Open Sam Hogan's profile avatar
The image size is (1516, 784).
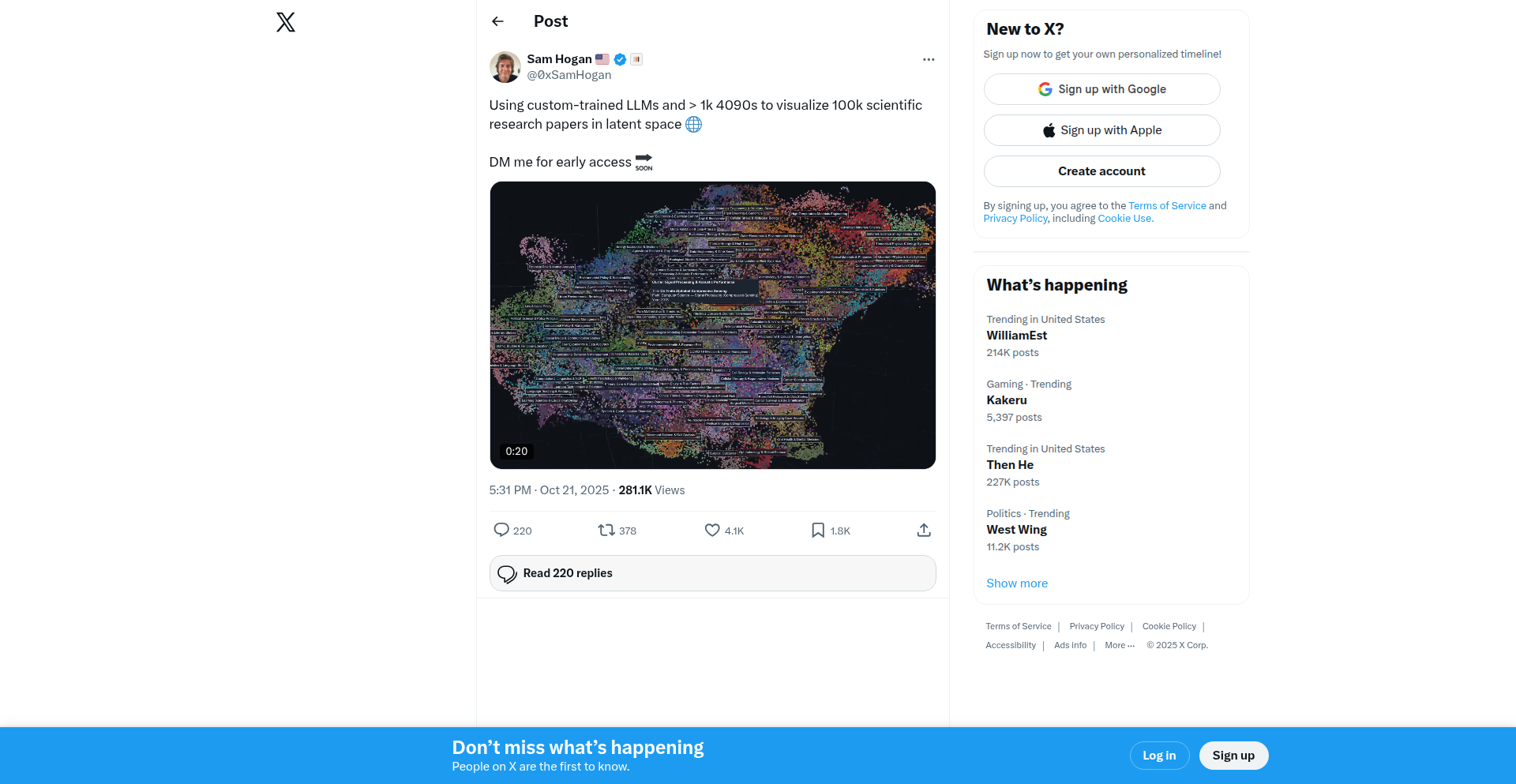click(x=505, y=67)
